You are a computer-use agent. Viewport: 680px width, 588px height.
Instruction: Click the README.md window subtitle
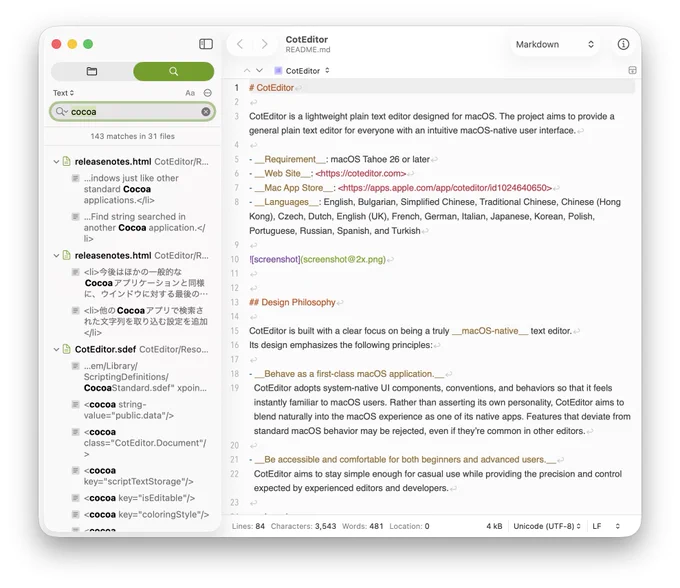307,50
